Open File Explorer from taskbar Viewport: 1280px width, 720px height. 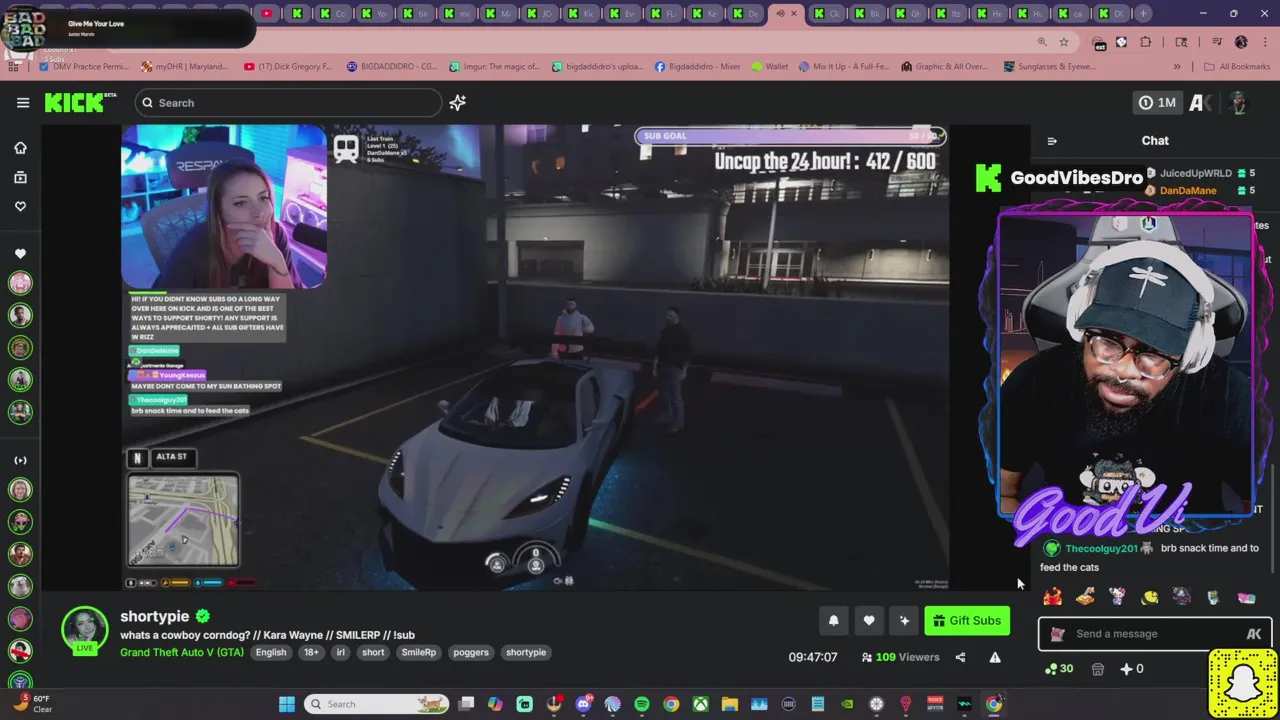coord(730,704)
